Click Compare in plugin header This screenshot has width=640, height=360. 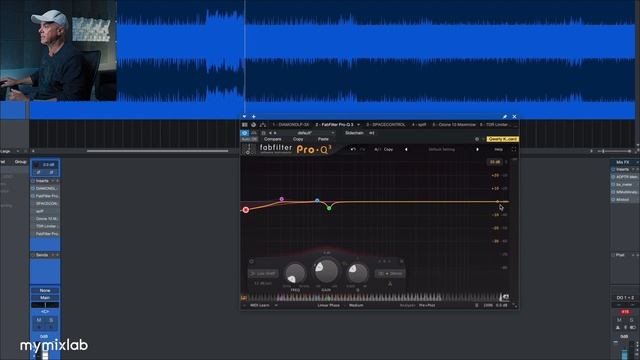(273, 139)
